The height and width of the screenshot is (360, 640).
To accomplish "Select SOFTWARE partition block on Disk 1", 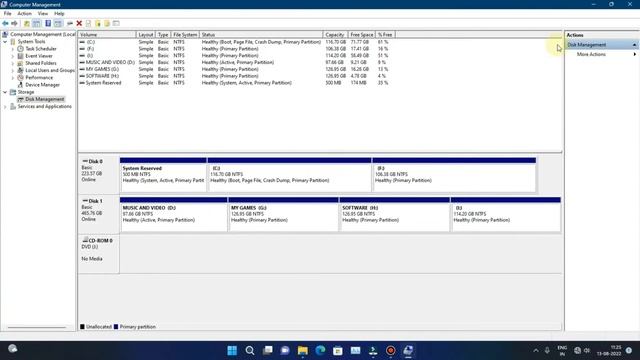I will (x=394, y=214).
